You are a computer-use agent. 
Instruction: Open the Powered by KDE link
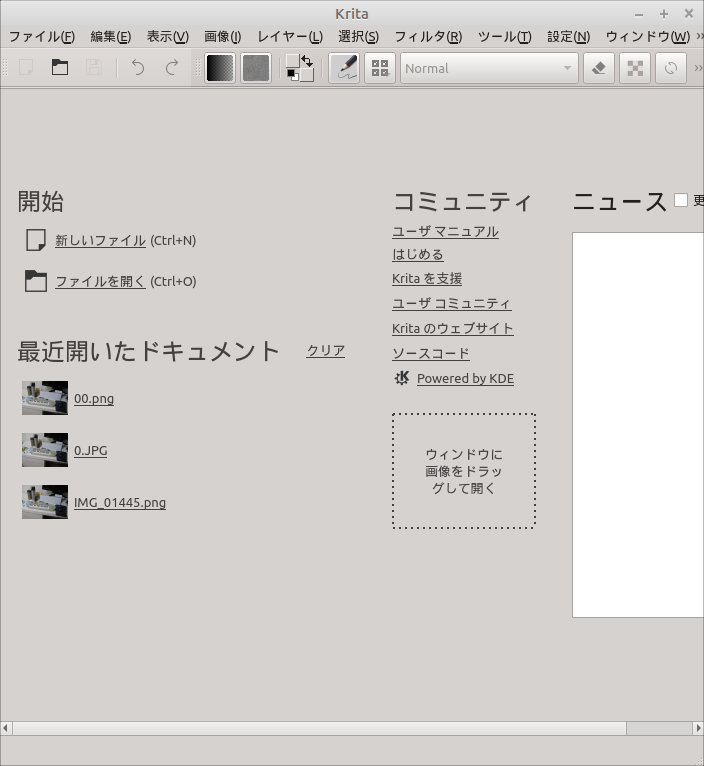click(x=465, y=379)
